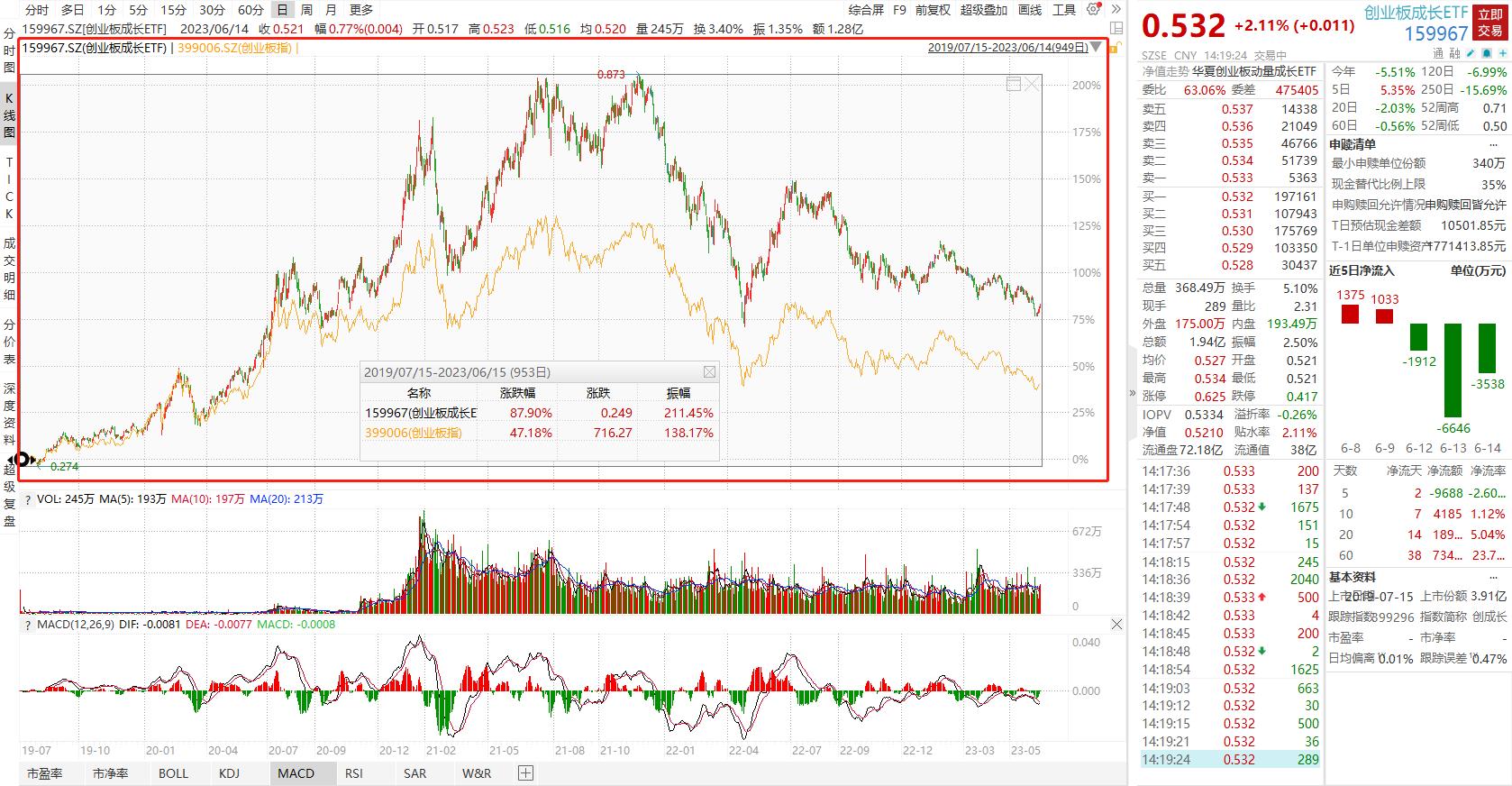The width and height of the screenshot is (1512, 786).
Task: Select the 日 daily K-line period
Action: [x=283, y=10]
